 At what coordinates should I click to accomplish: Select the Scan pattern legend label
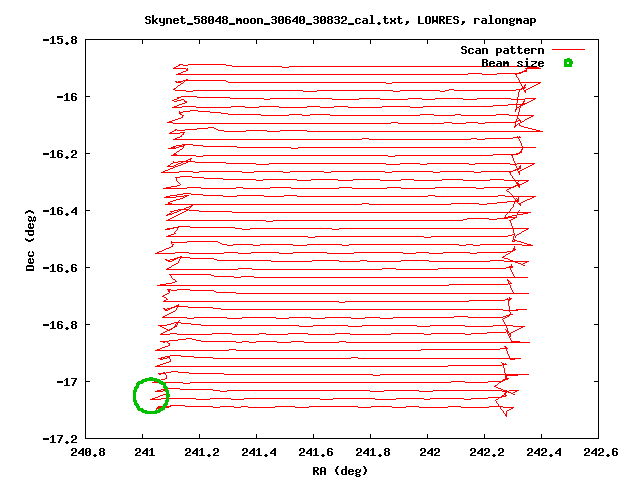click(x=502, y=50)
